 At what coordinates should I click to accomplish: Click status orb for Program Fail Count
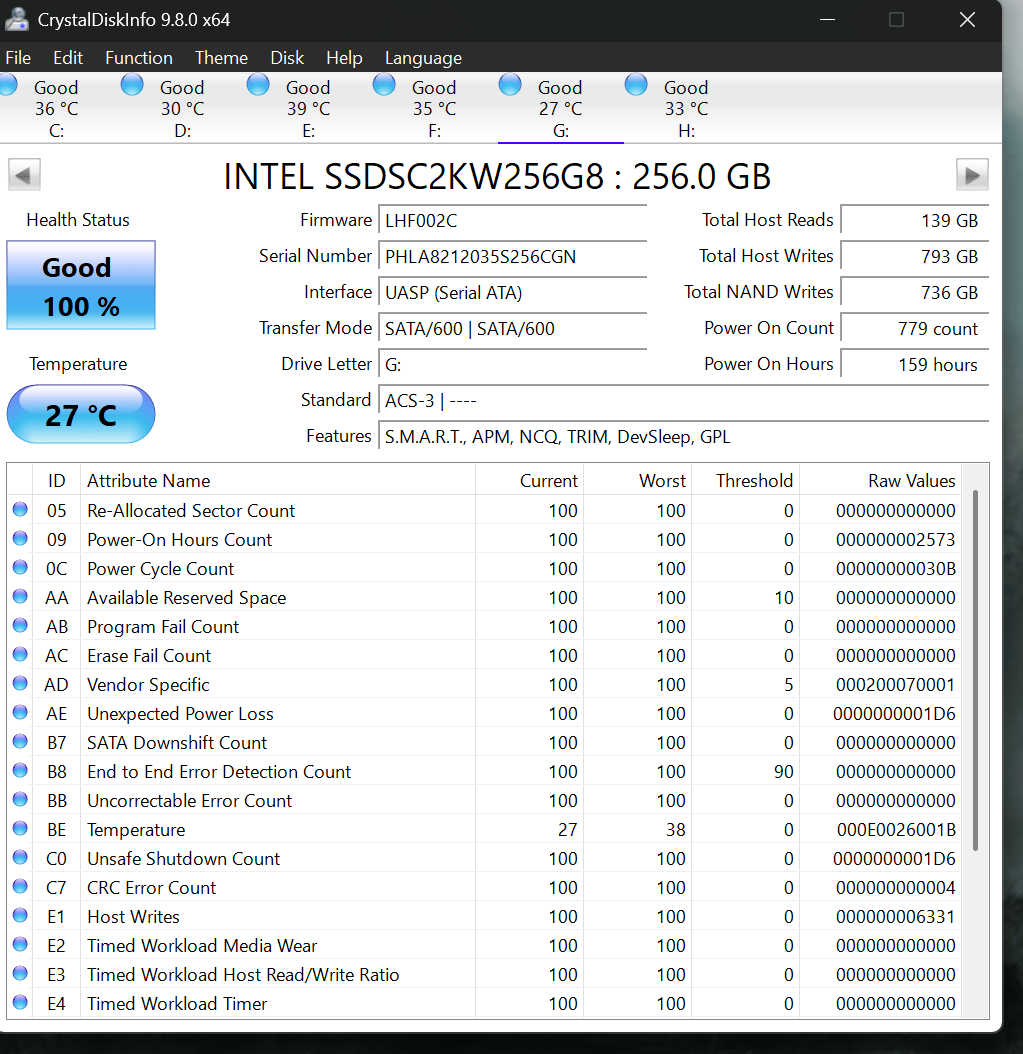(x=20, y=625)
